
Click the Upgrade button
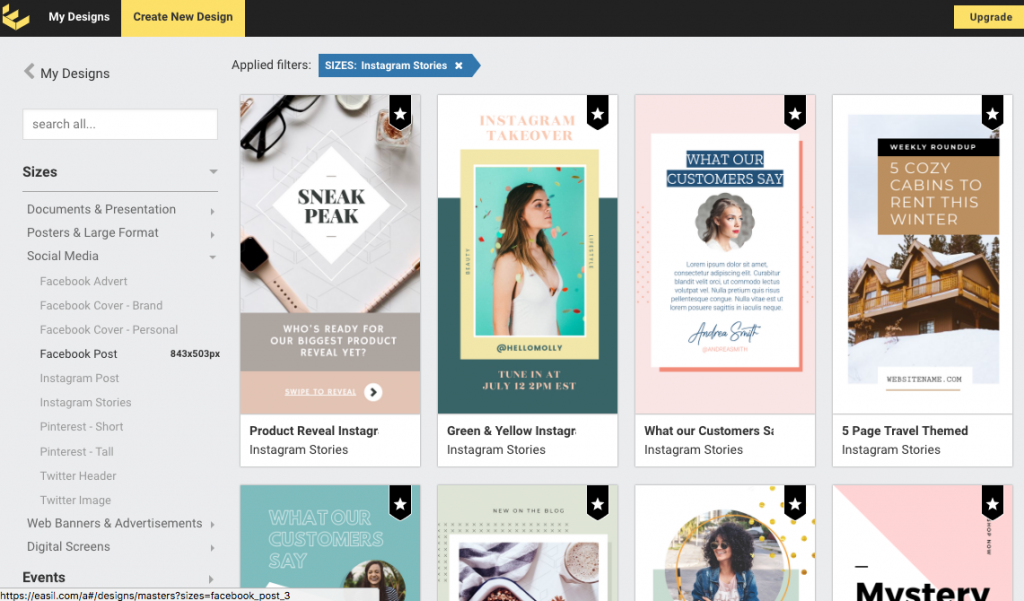pyautogui.click(x=989, y=17)
